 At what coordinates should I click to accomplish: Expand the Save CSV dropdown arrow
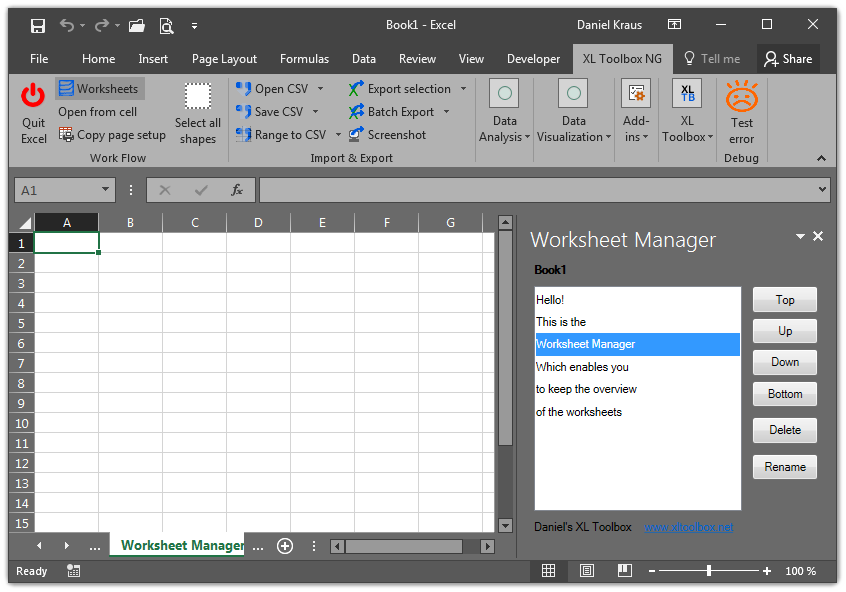pyautogui.click(x=316, y=112)
